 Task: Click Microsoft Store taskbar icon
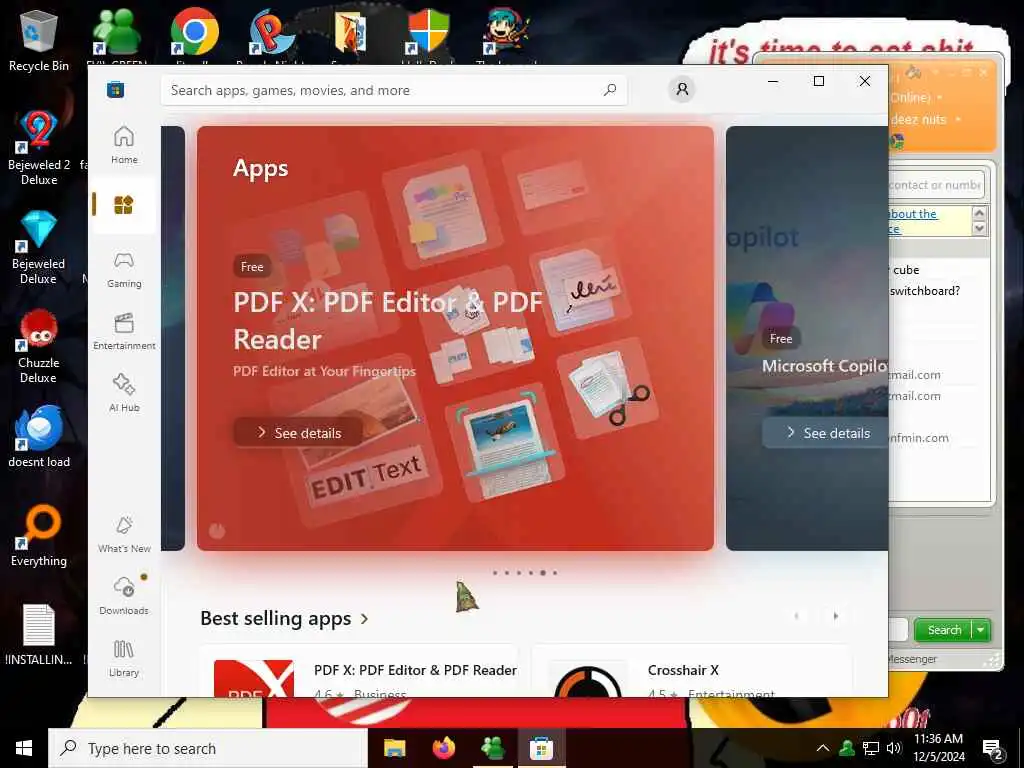541,748
